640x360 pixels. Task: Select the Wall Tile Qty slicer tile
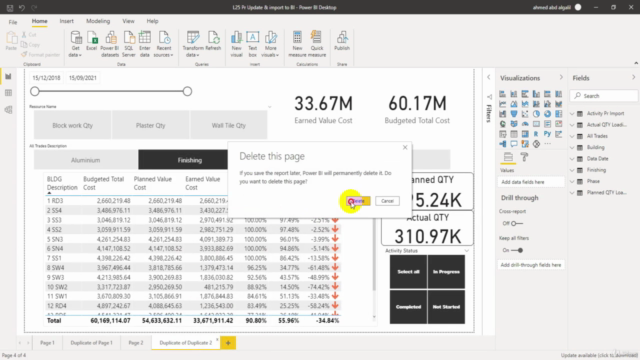[x=229, y=125]
